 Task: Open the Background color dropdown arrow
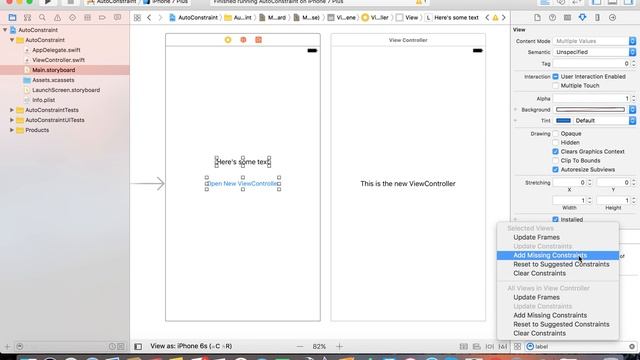tap(632, 109)
